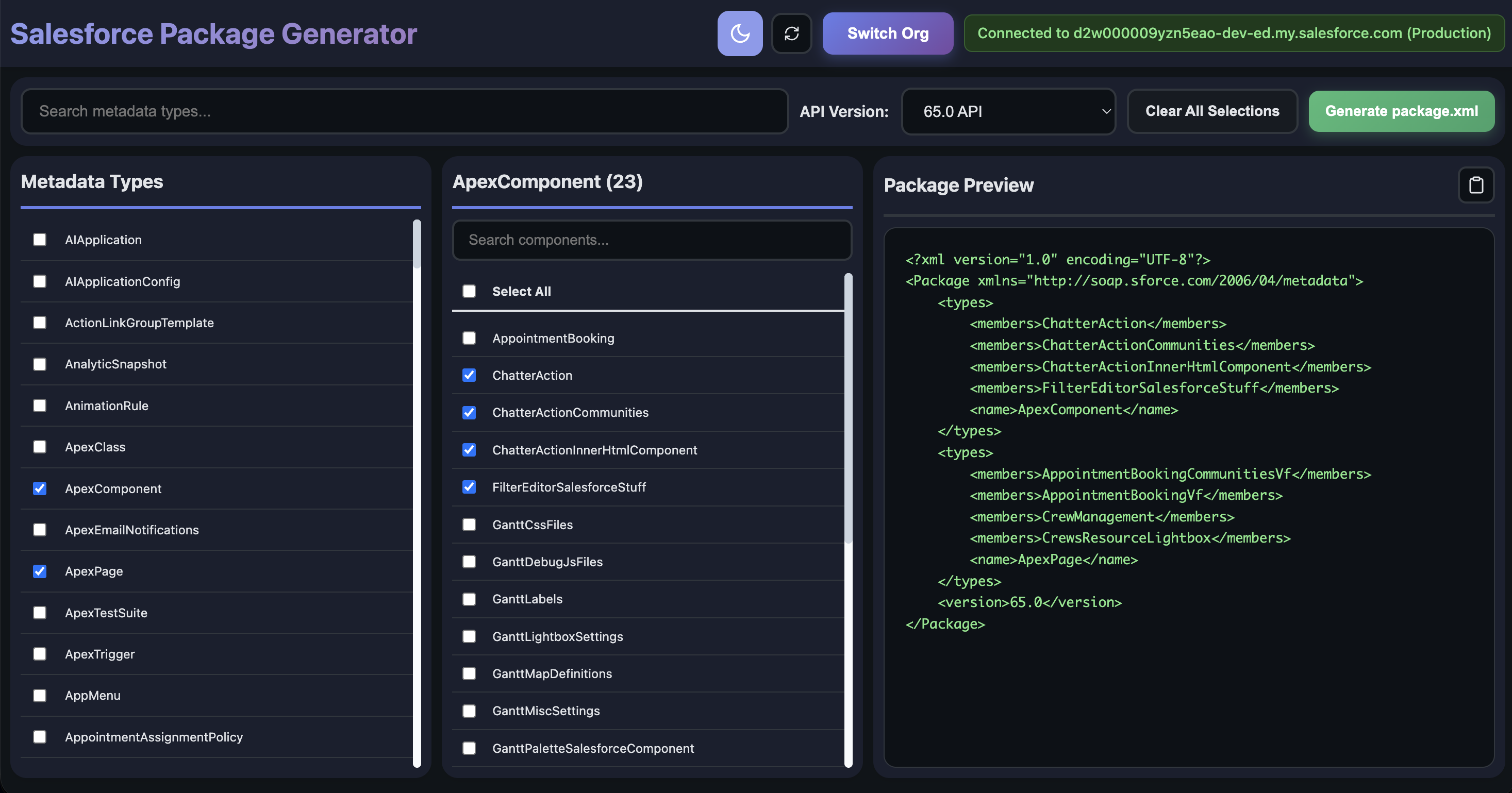Check the AIApplication checkbox
This screenshot has width=1512, height=793.
[x=40, y=240]
